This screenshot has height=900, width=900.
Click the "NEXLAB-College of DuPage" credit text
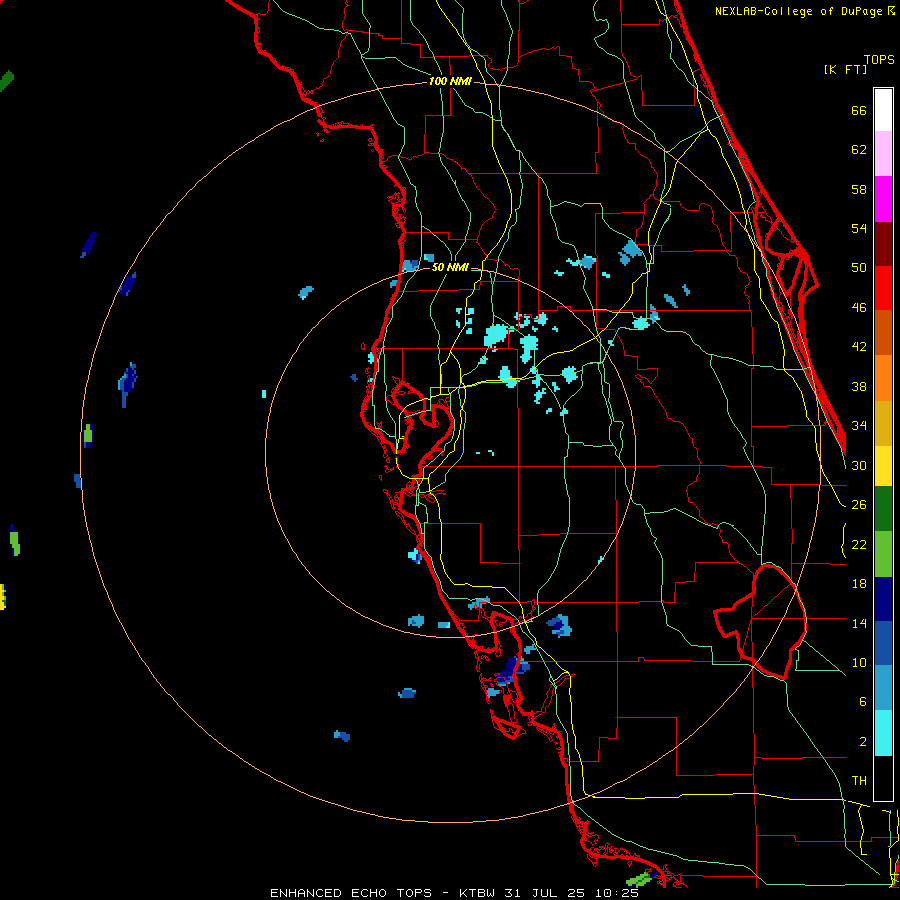pos(800,11)
